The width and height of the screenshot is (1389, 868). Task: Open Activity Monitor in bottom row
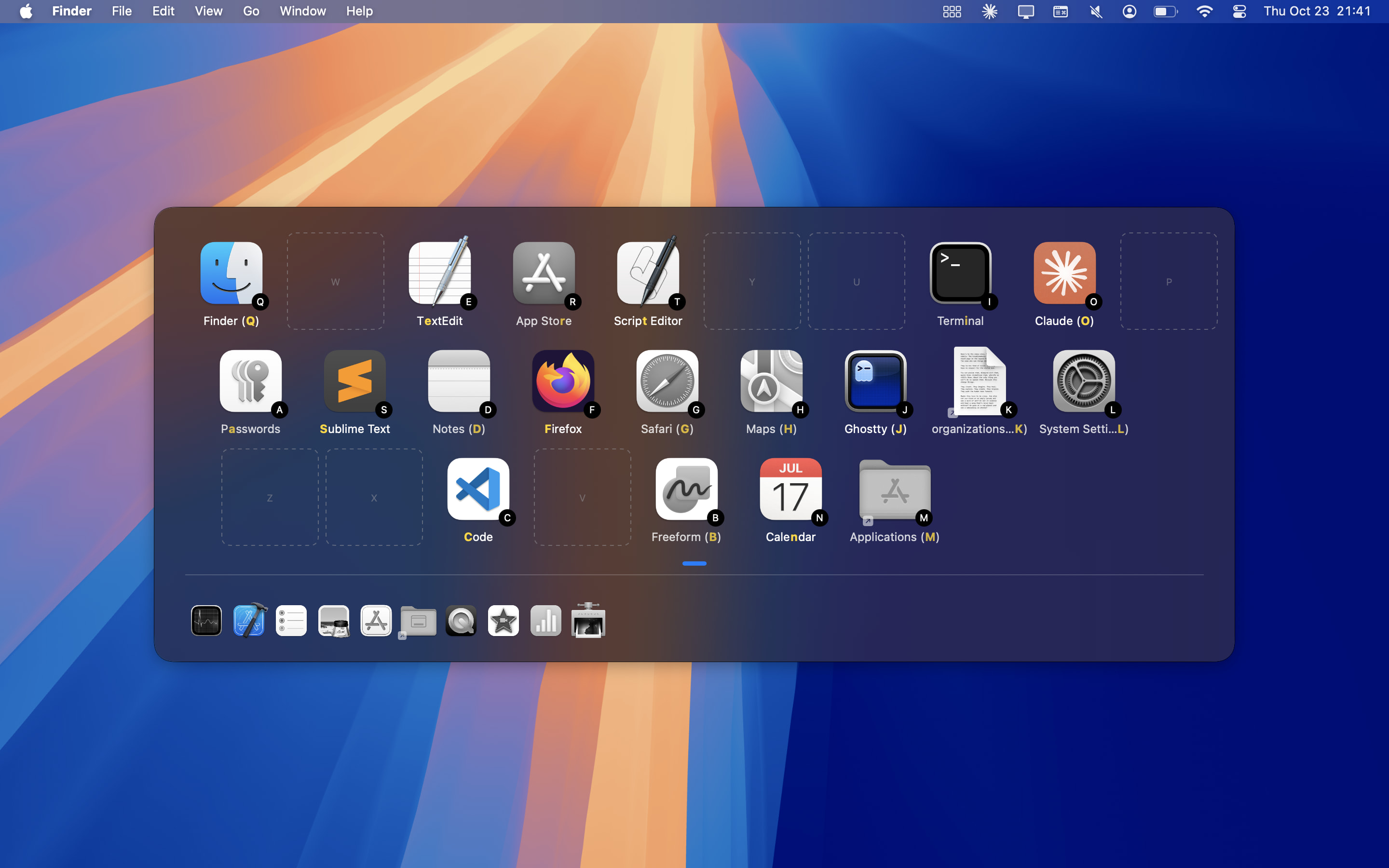tap(206, 621)
